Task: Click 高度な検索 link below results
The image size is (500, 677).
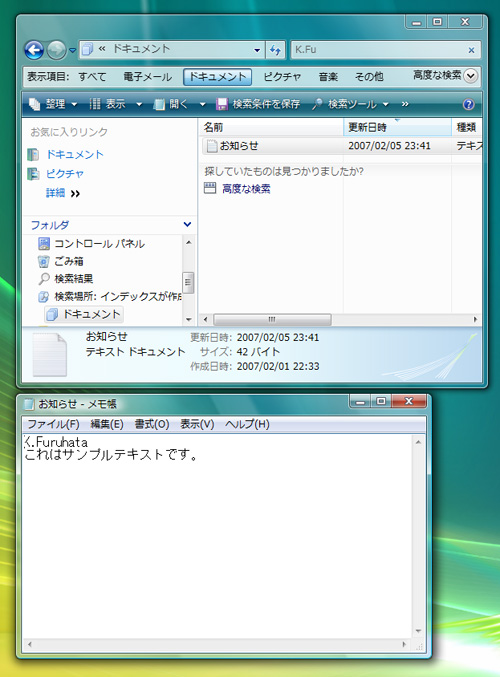Action: click(246, 189)
